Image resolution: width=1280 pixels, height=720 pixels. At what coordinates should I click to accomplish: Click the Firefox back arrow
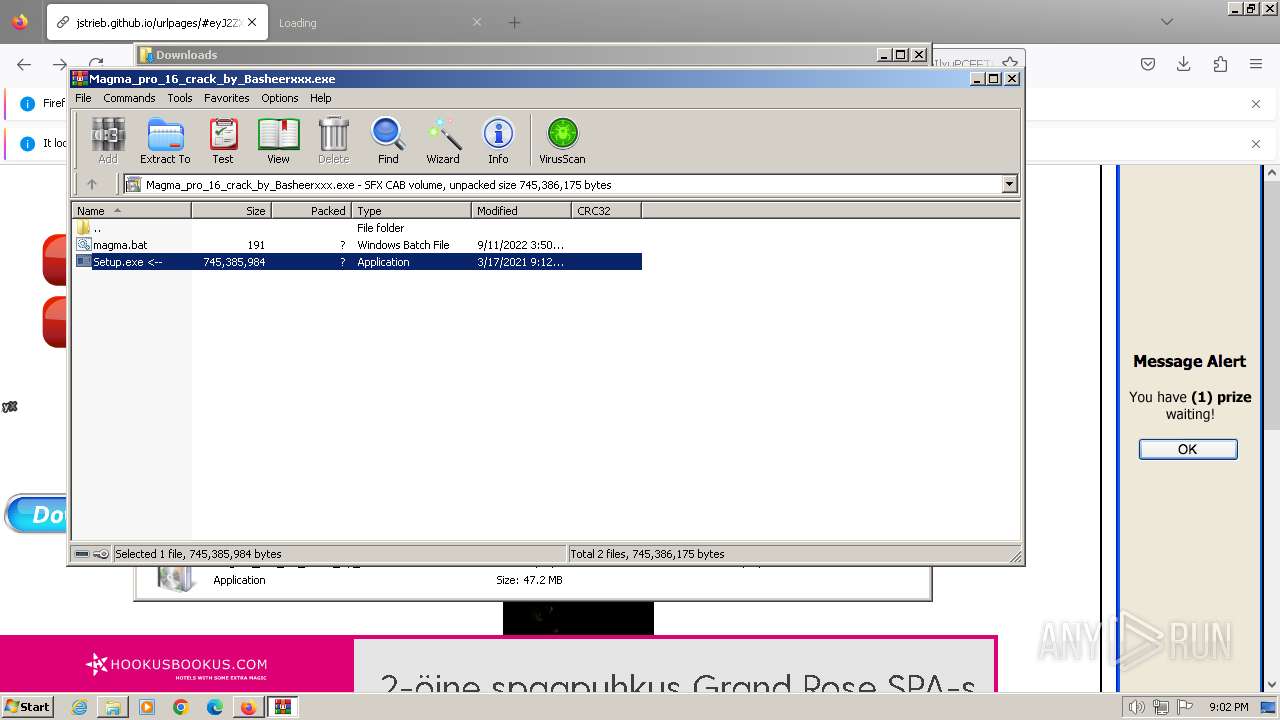pyautogui.click(x=24, y=64)
